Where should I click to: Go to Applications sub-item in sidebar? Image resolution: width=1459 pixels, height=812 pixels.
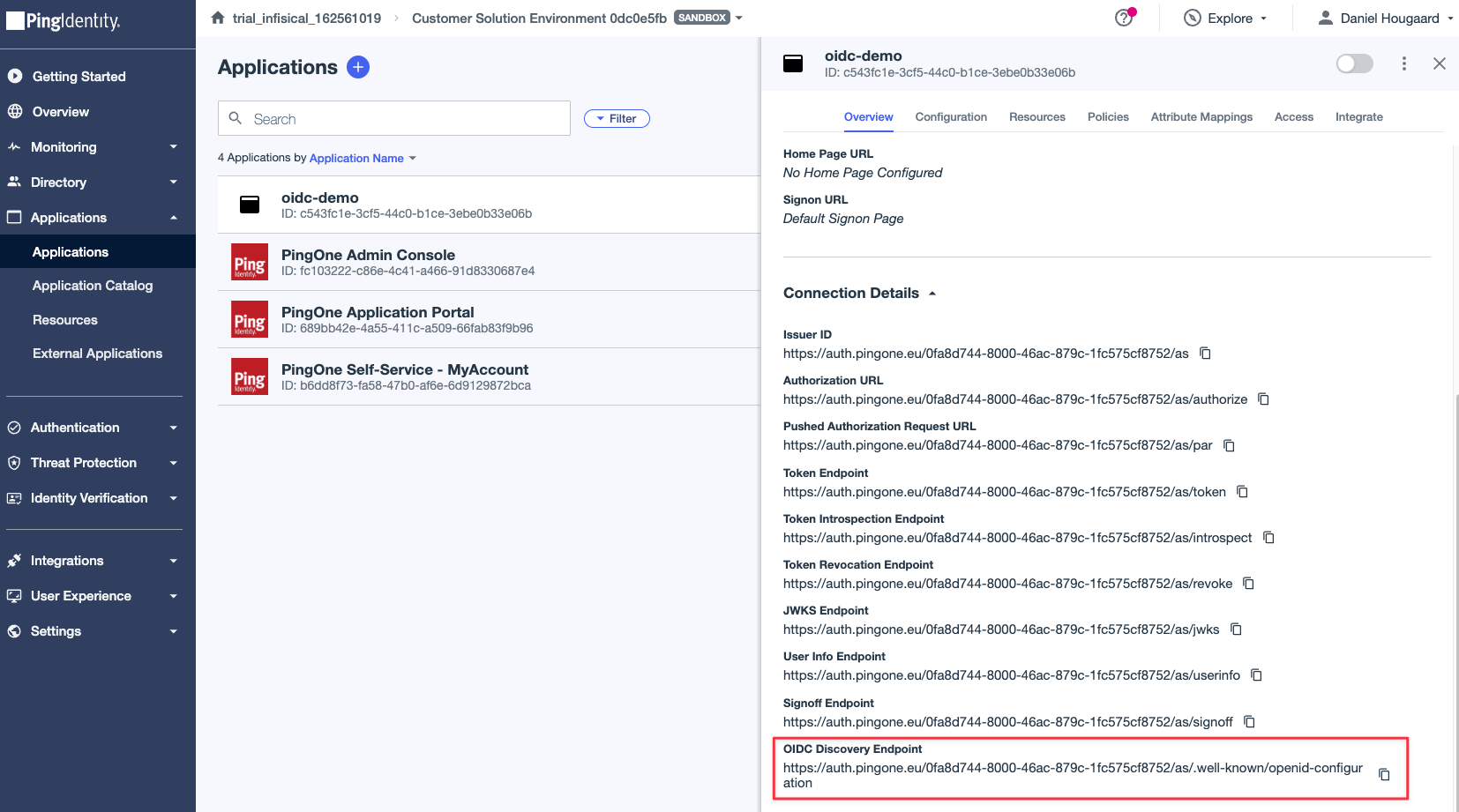pos(98,252)
